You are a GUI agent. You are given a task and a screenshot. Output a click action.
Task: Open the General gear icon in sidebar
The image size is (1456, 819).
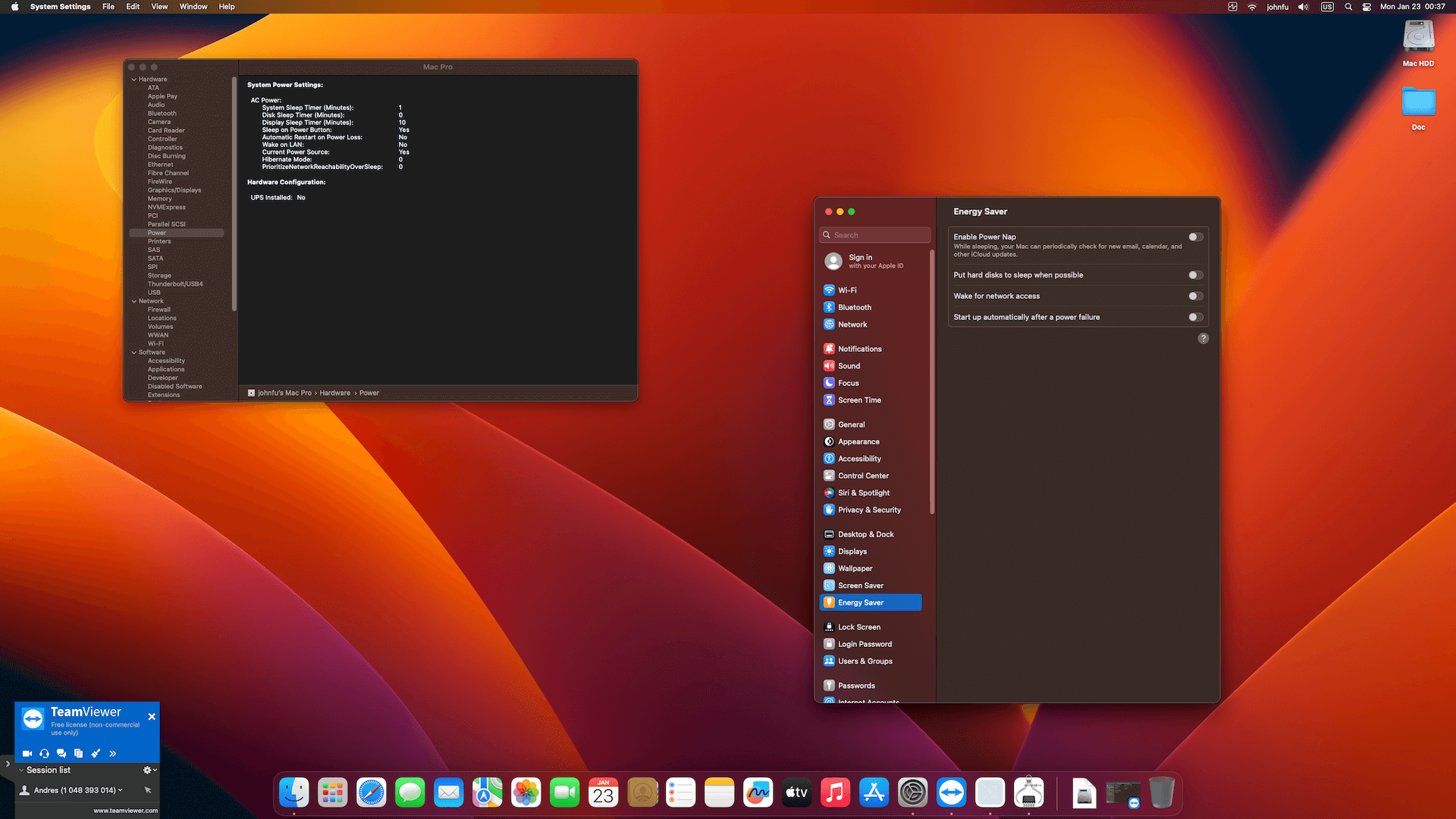tap(829, 425)
